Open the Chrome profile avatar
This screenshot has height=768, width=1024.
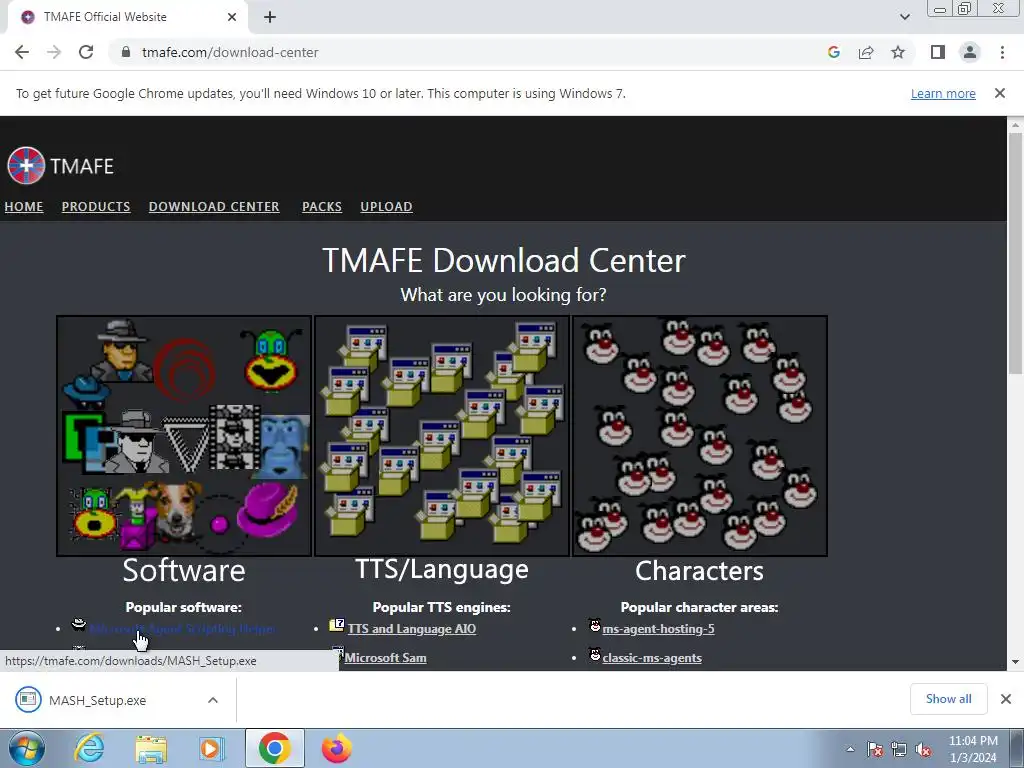tap(970, 52)
